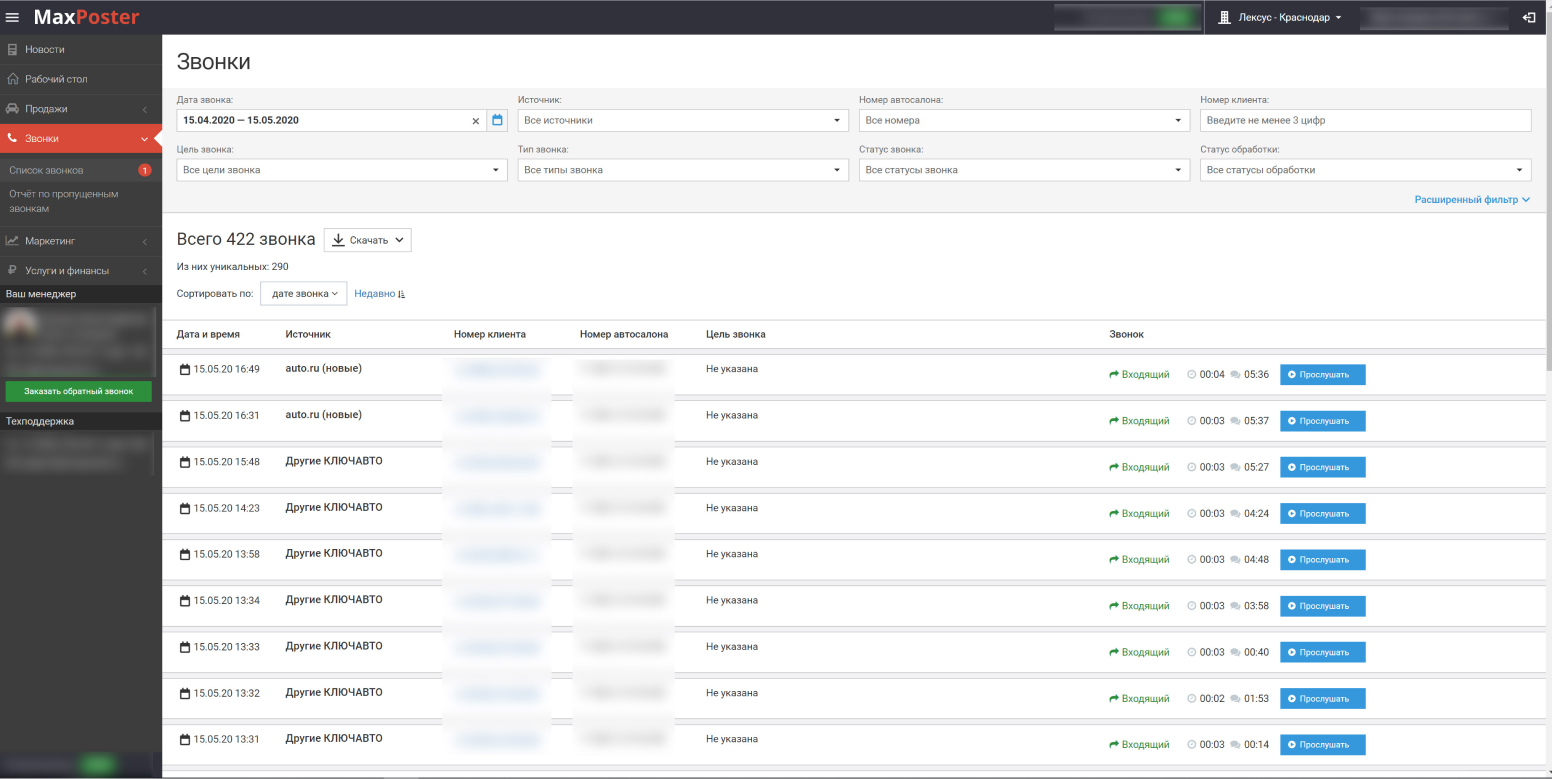Open the Тип звонка dropdown
Screen dimensions: 1552x779
tap(683, 170)
